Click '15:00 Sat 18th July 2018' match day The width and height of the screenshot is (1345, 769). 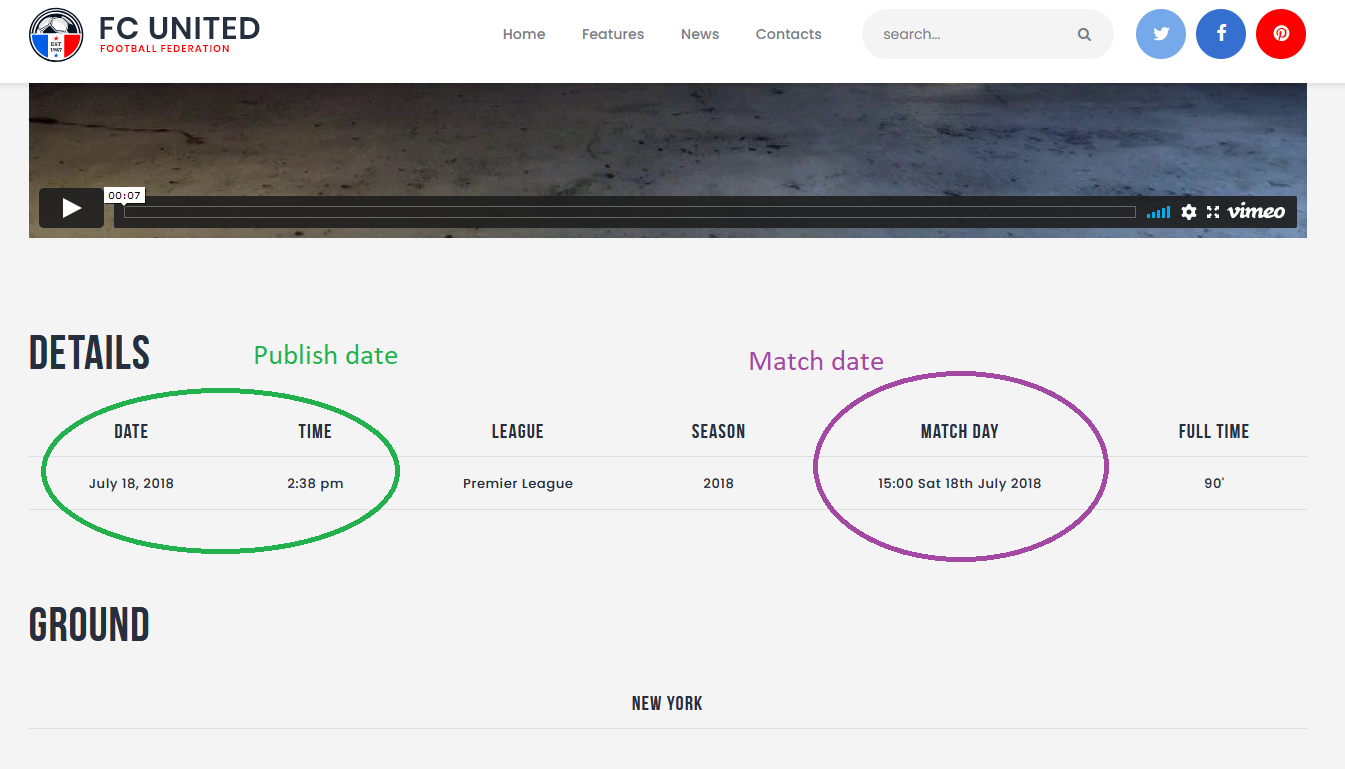pos(960,483)
